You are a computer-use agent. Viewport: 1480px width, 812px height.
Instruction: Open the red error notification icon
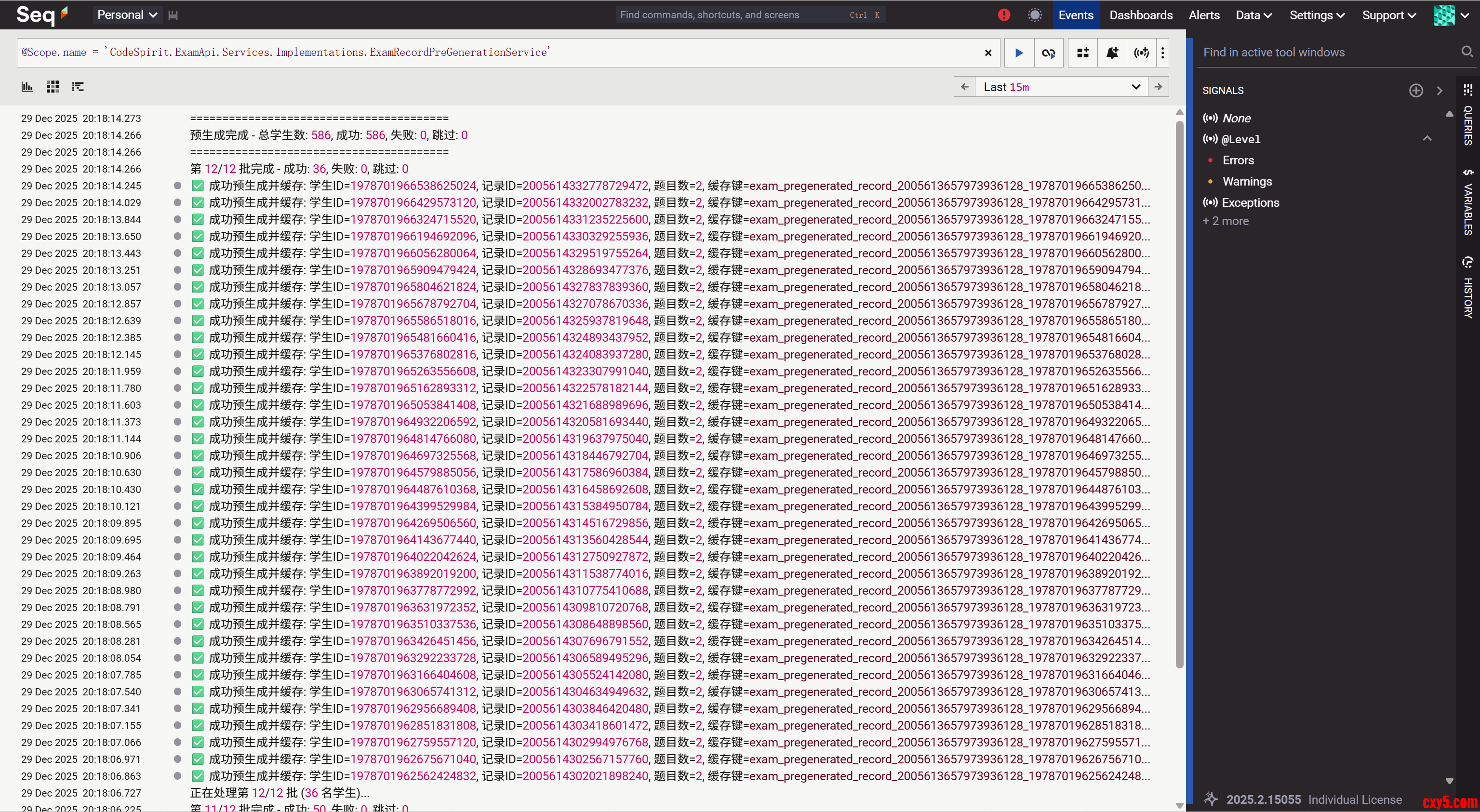click(1004, 15)
